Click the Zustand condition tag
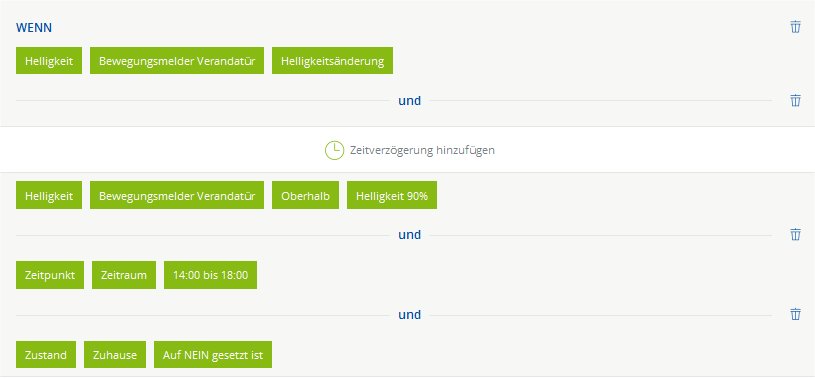Viewport: 815px width, 379px height. click(x=46, y=355)
